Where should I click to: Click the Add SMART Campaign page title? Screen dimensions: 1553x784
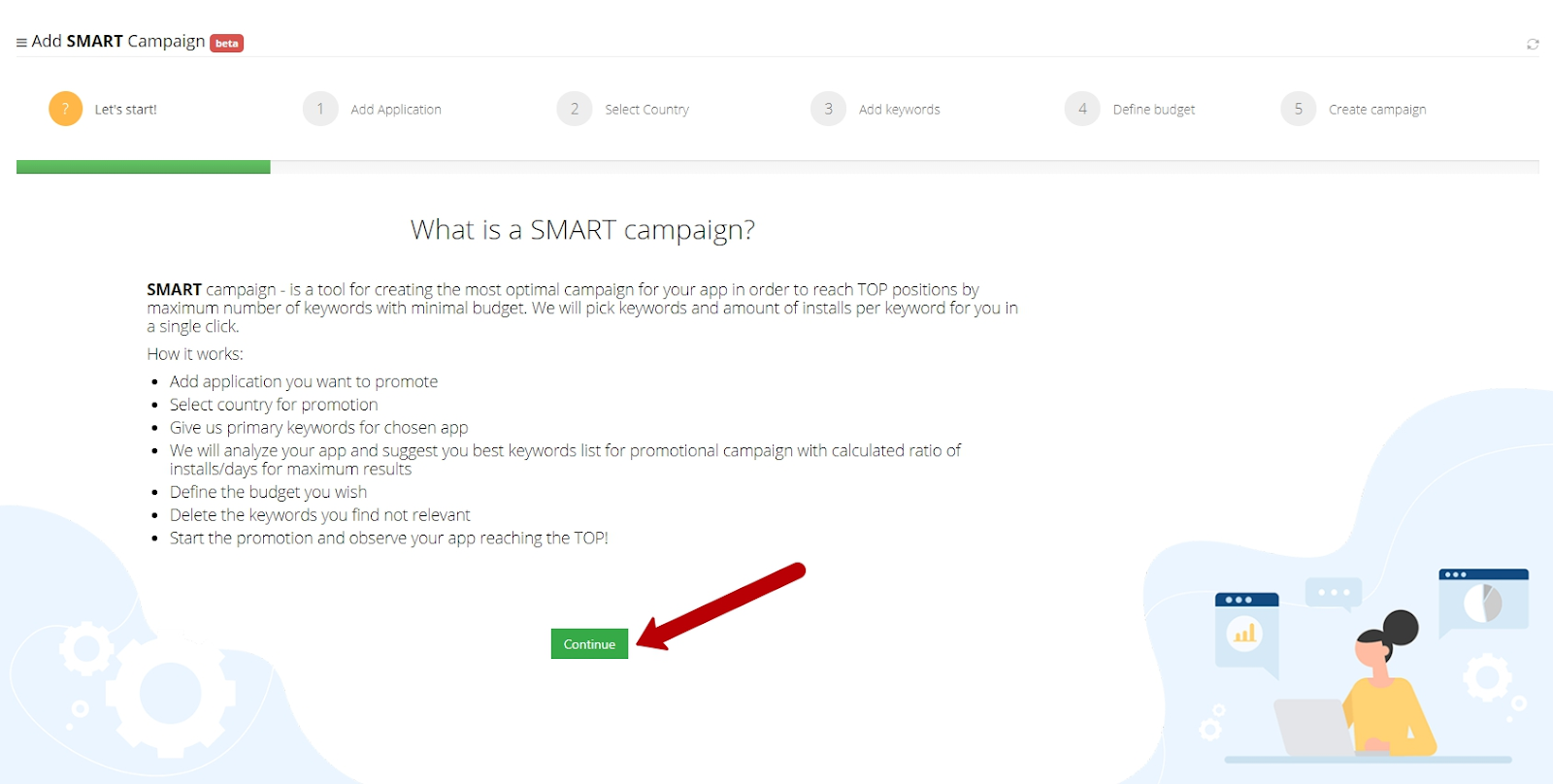pyautogui.click(x=118, y=41)
